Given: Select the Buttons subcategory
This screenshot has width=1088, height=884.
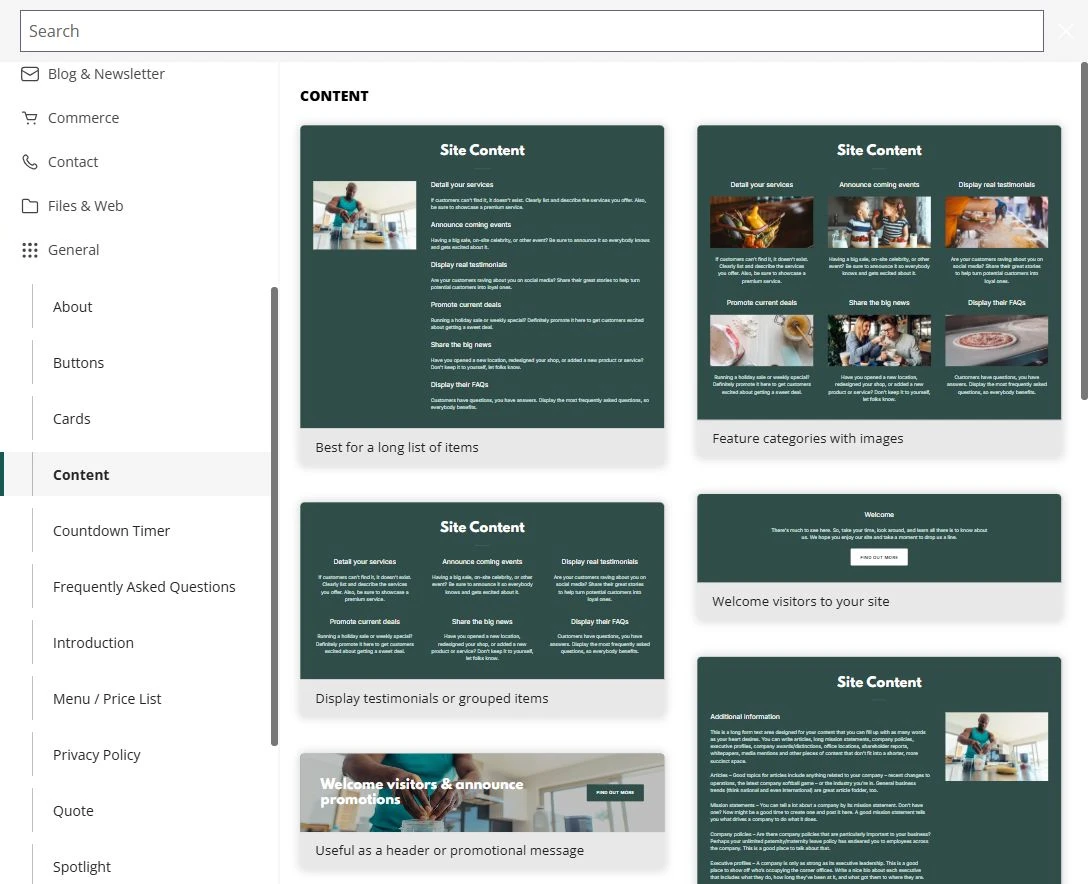Looking at the screenshot, I should 78,363.
